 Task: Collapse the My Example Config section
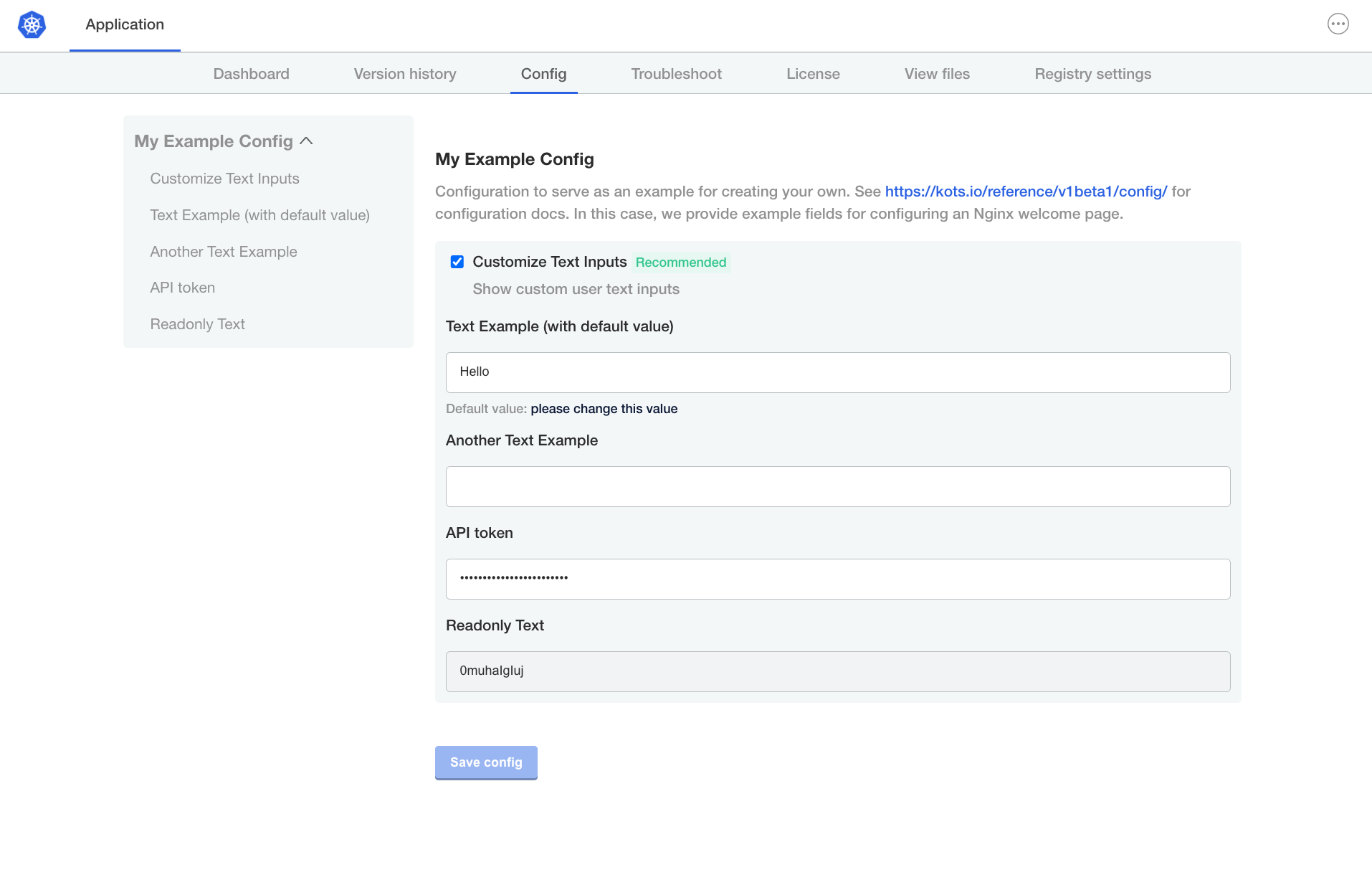[308, 141]
